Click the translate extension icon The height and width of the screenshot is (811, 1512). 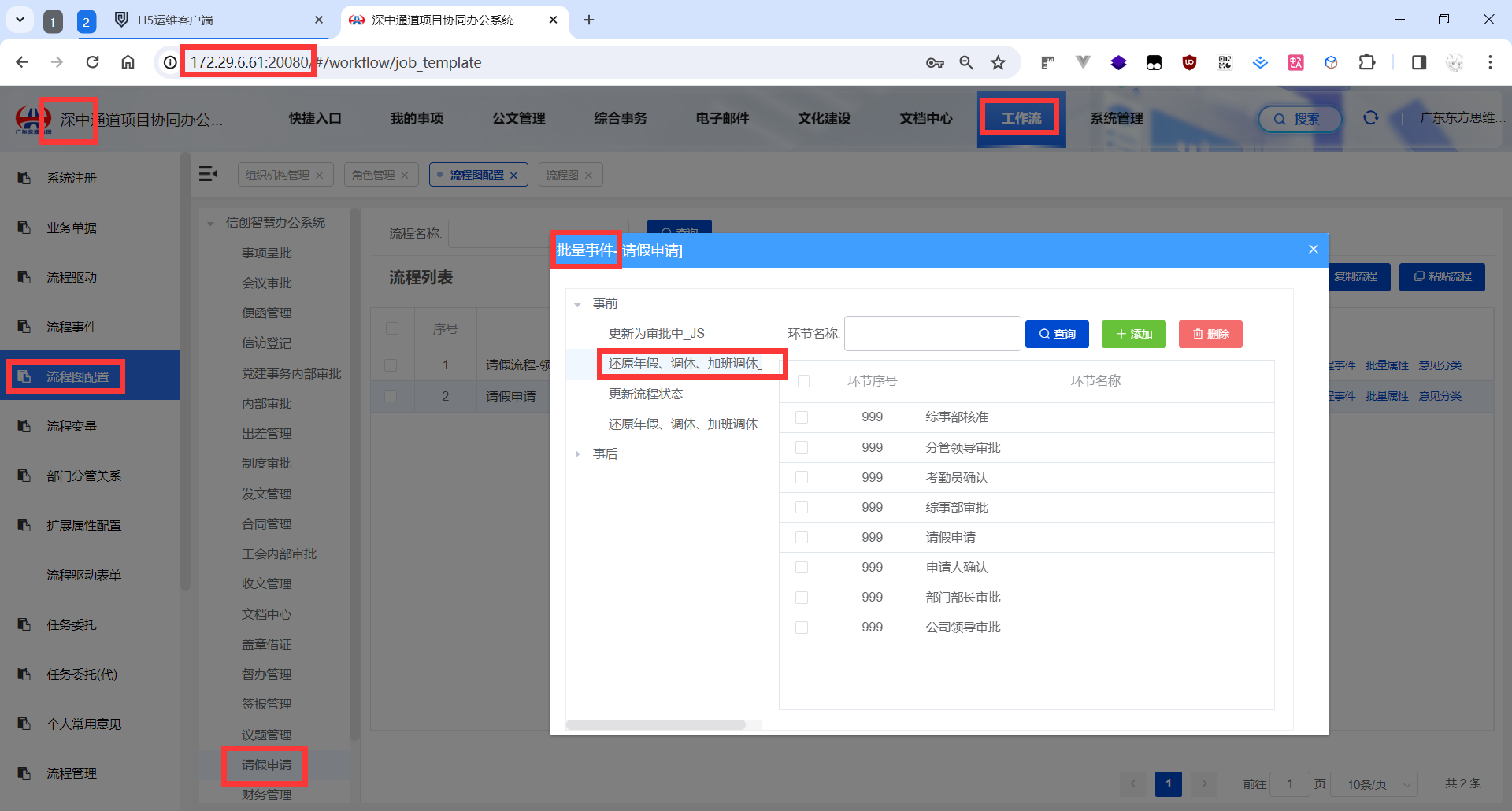1295,62
